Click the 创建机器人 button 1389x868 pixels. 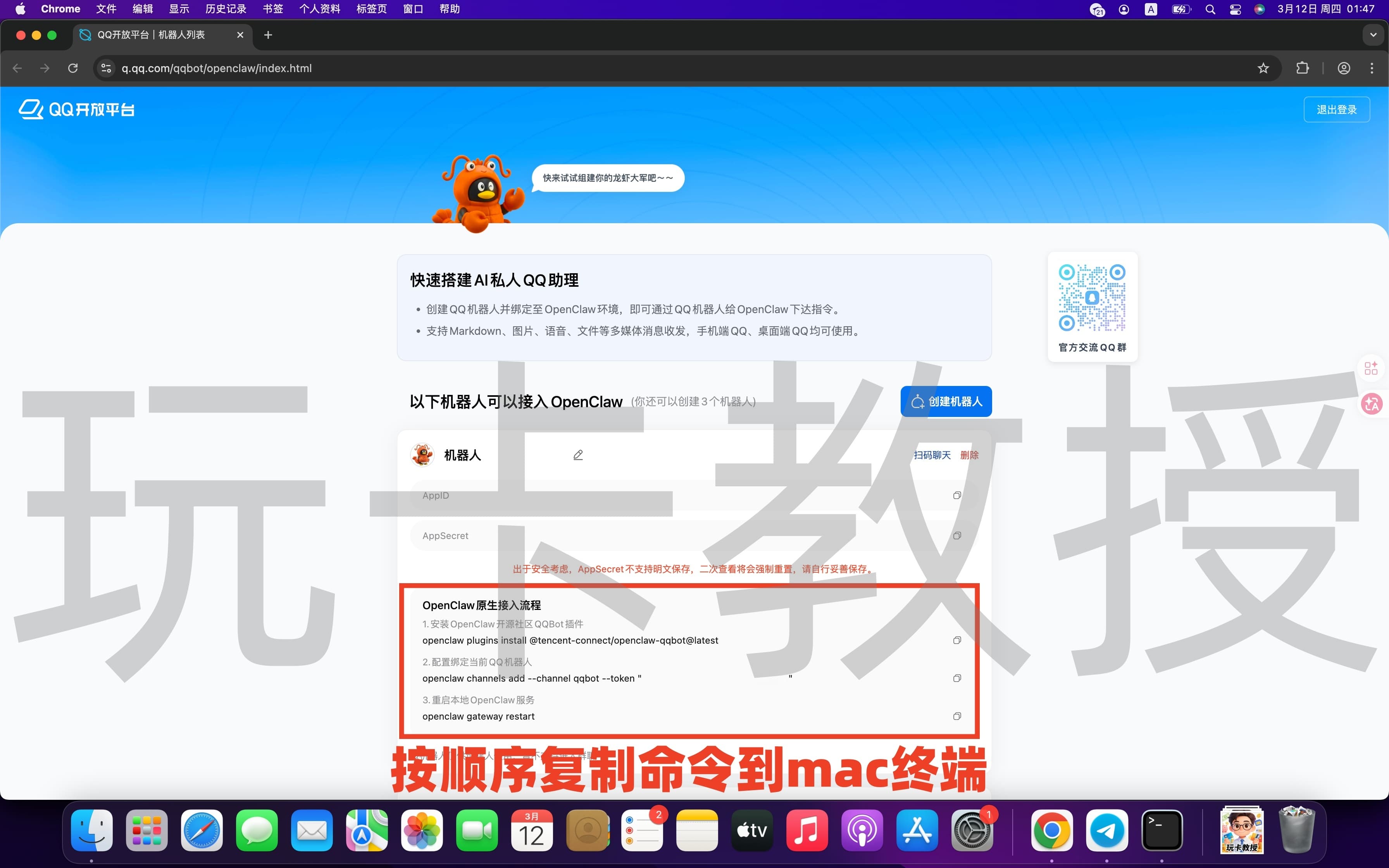[x=946, y=401]
